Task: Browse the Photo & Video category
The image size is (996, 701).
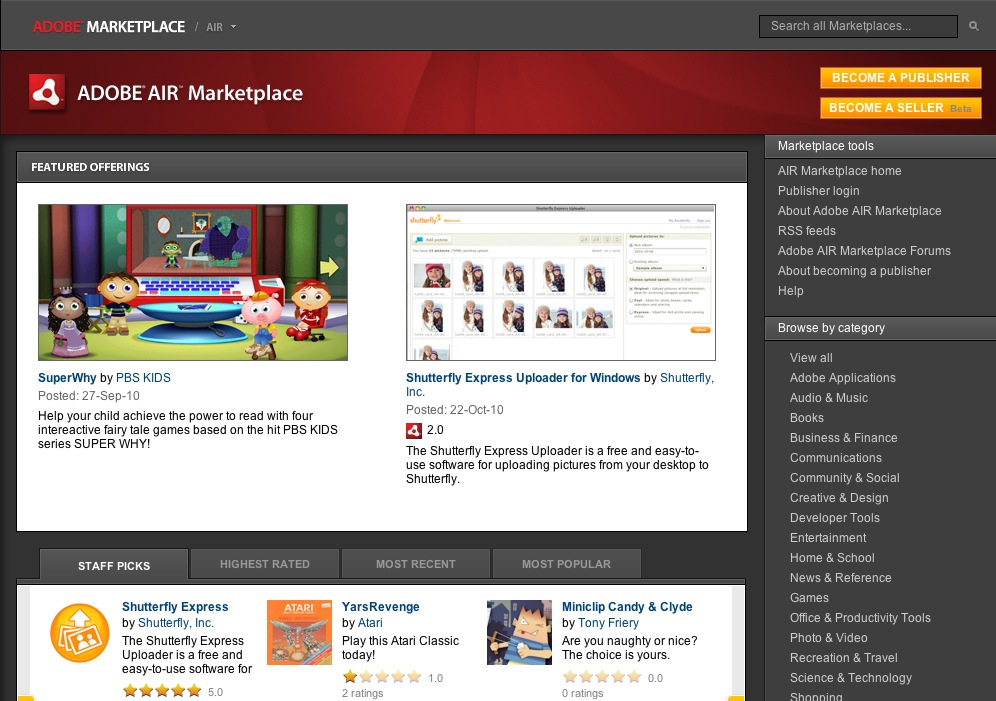Action: [828, 638]
